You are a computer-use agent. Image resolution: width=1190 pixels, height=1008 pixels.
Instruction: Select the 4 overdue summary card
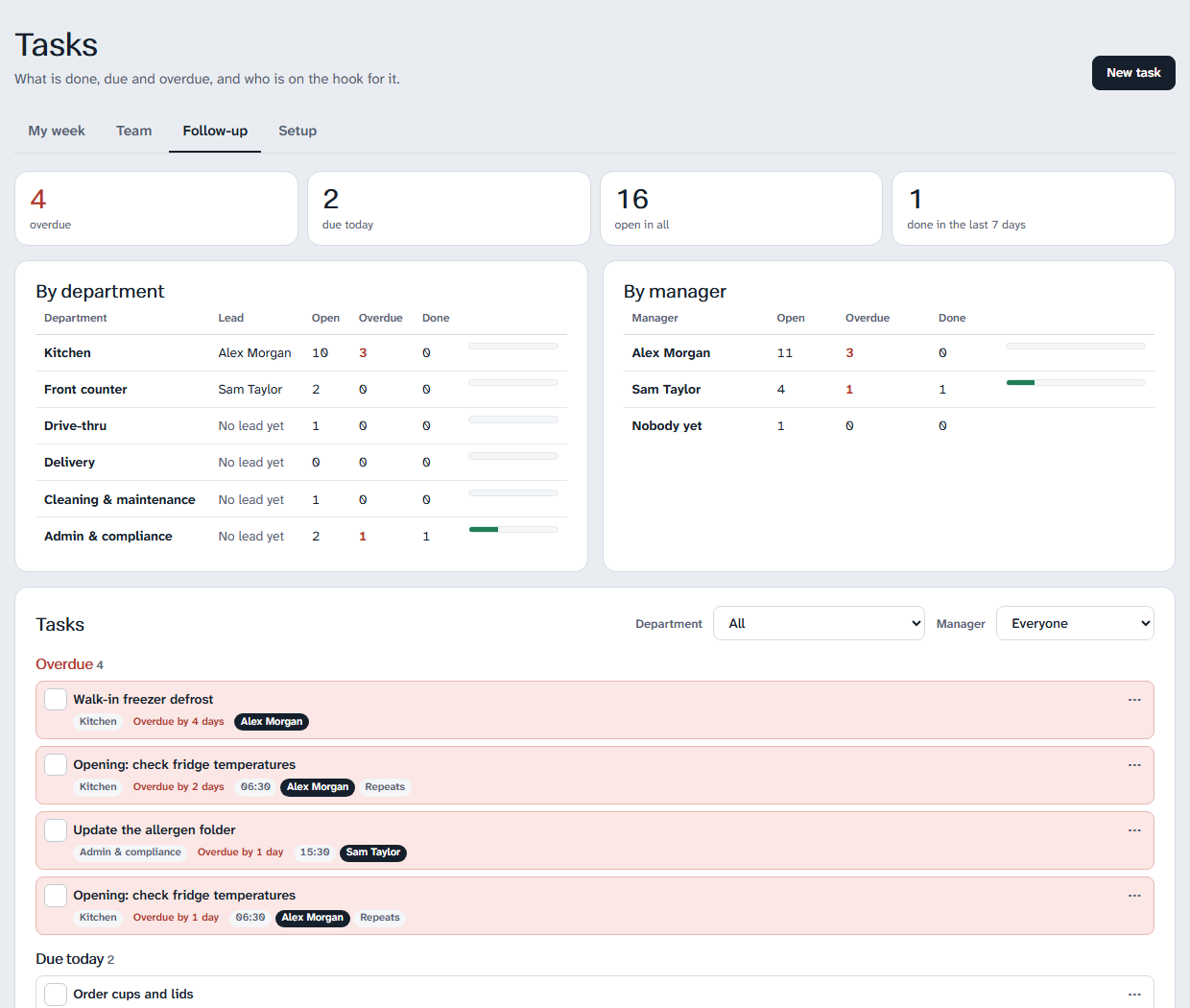[x=156, y=208]
